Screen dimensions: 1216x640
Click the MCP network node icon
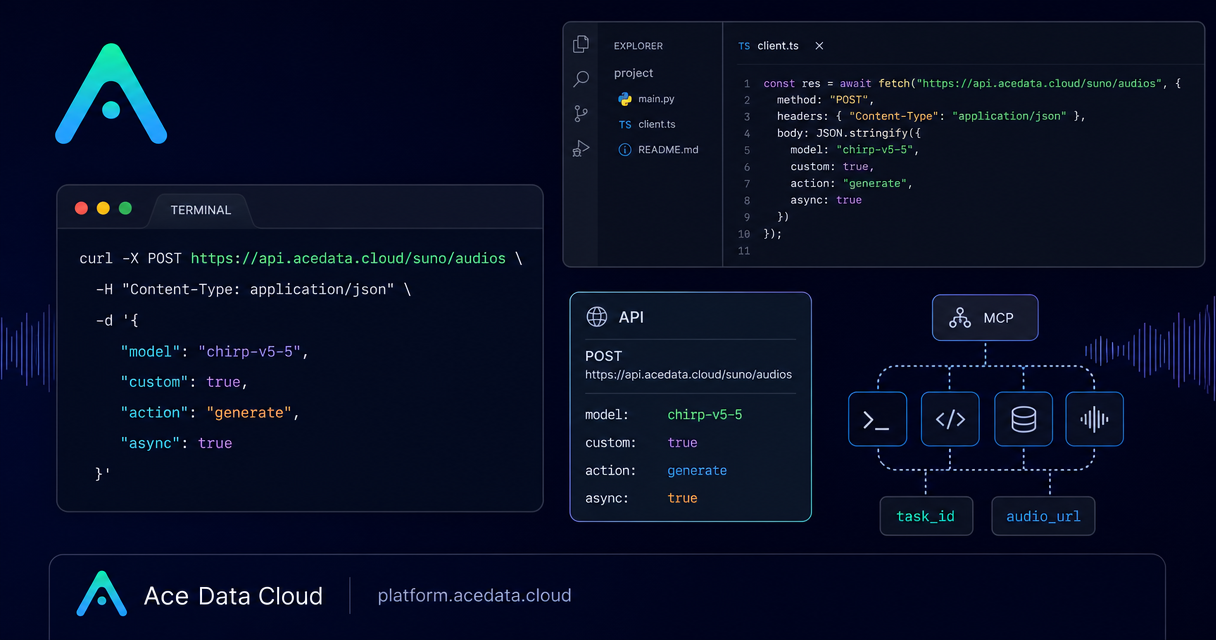click(x=960, y=318)
